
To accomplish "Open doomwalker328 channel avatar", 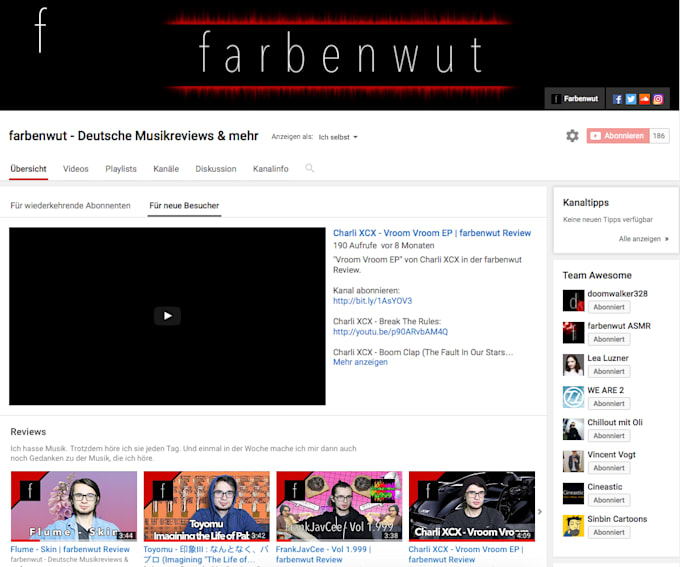I will coord(573,301).
